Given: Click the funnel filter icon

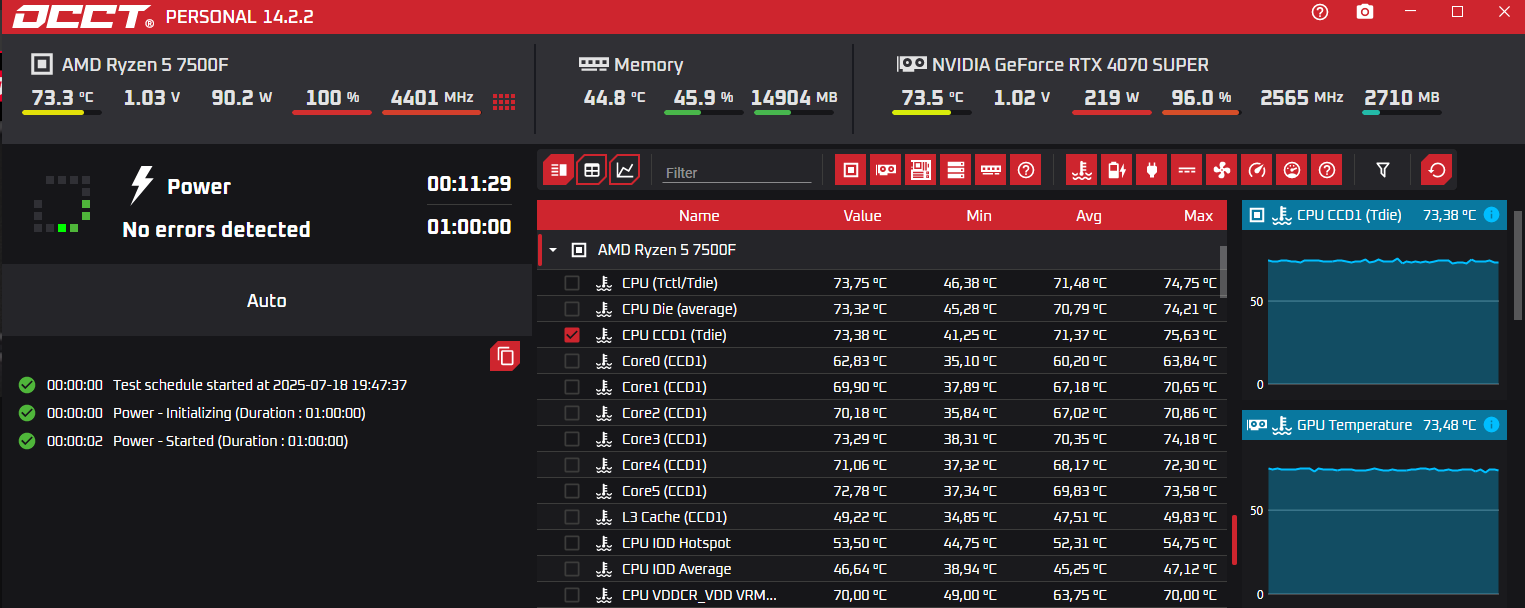Looking at the screenshot, I should coord(1383,170).
